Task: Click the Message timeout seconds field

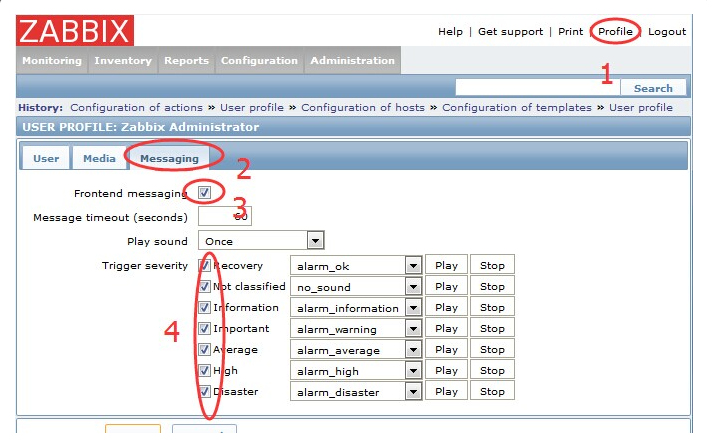Action: 225,217
